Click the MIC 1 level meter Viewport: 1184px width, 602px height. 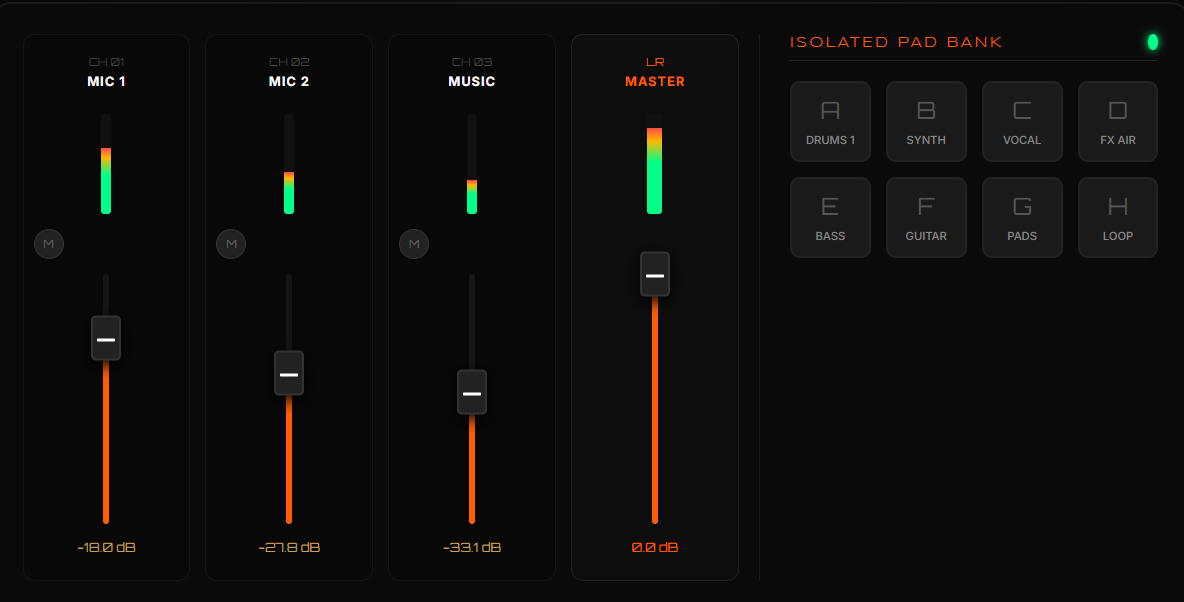tap(106, 164)
